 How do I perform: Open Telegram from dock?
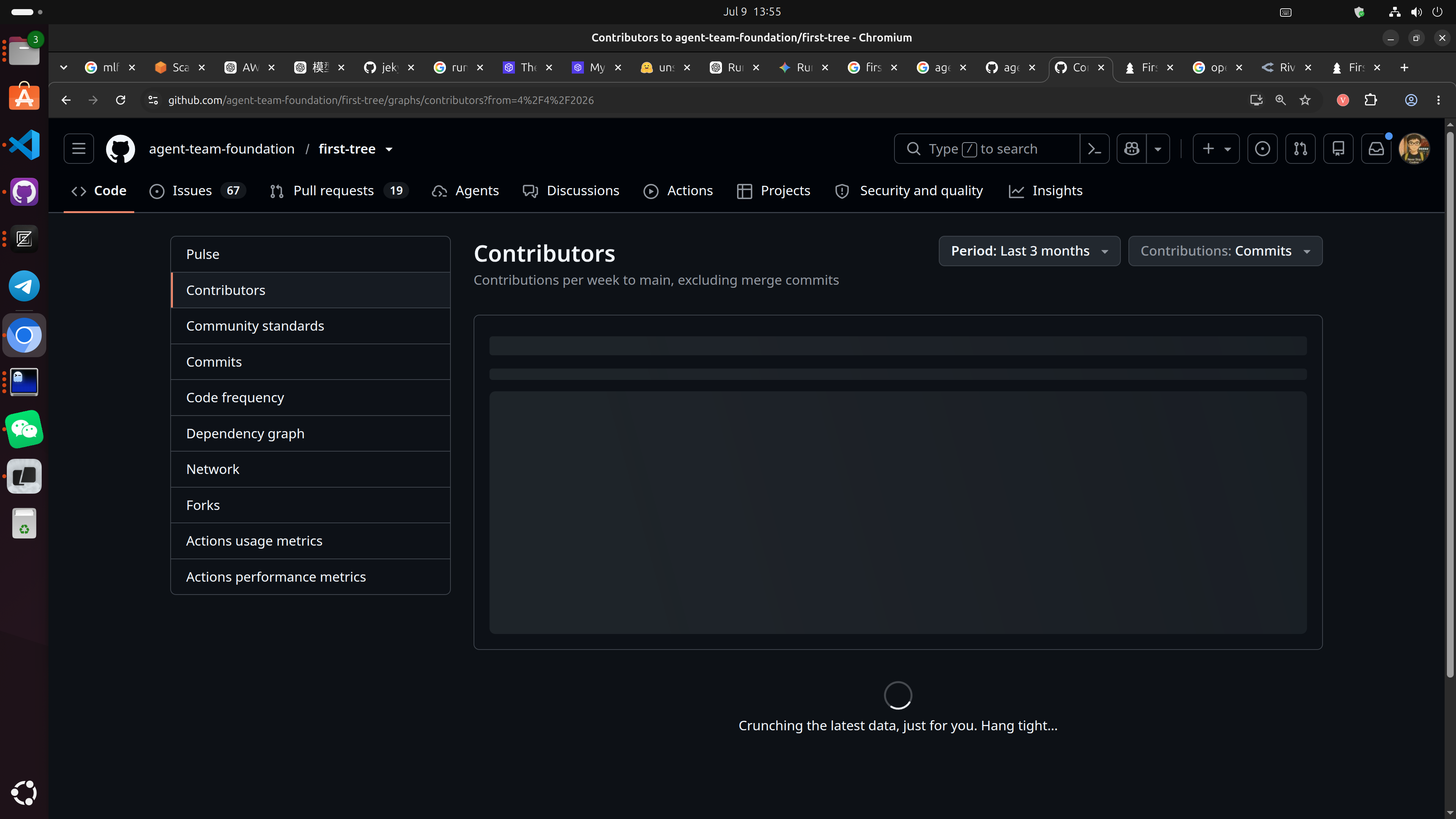coord(24,286)
